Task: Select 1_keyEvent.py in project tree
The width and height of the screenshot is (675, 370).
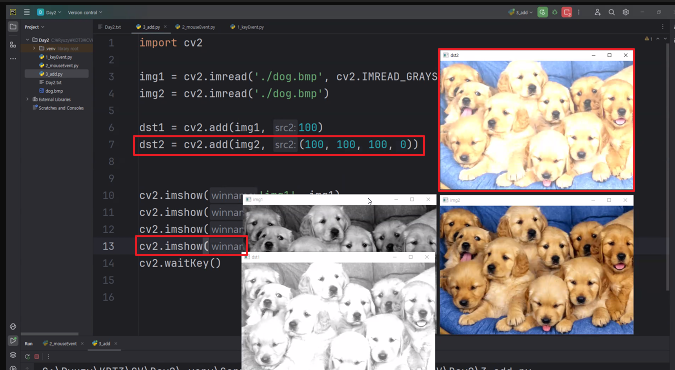Action: point(56,57)
